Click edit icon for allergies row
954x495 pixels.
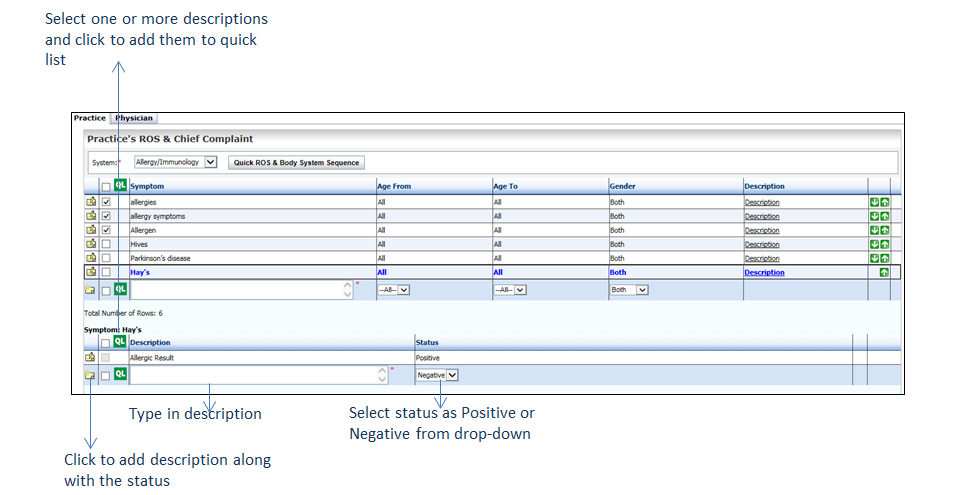pyautogui.click(x=91, y=202)
